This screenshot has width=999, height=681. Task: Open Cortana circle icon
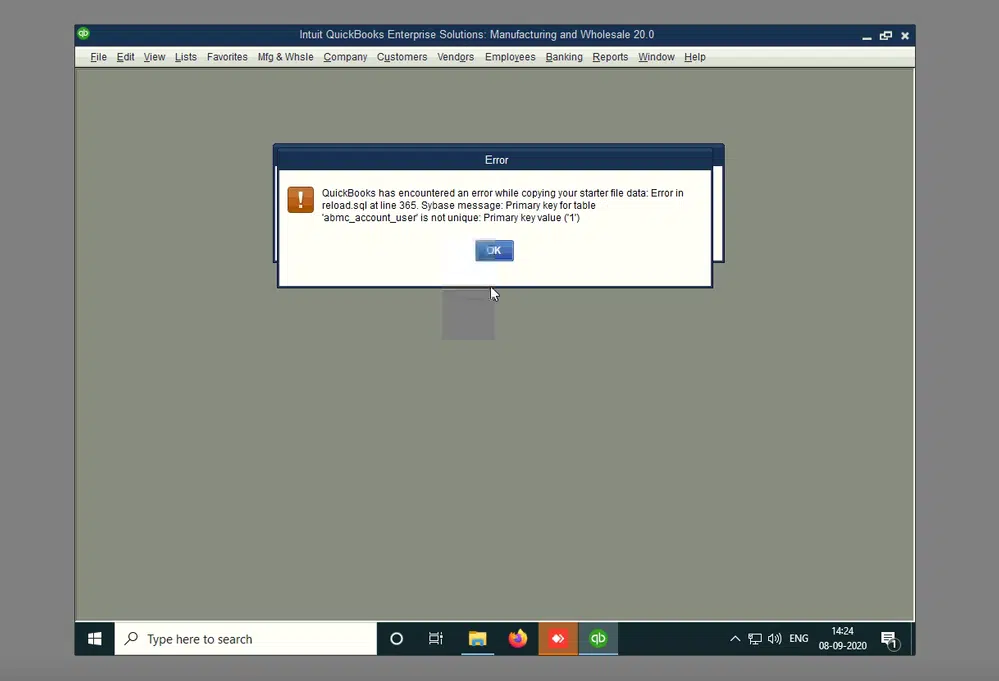coord(396,638)
